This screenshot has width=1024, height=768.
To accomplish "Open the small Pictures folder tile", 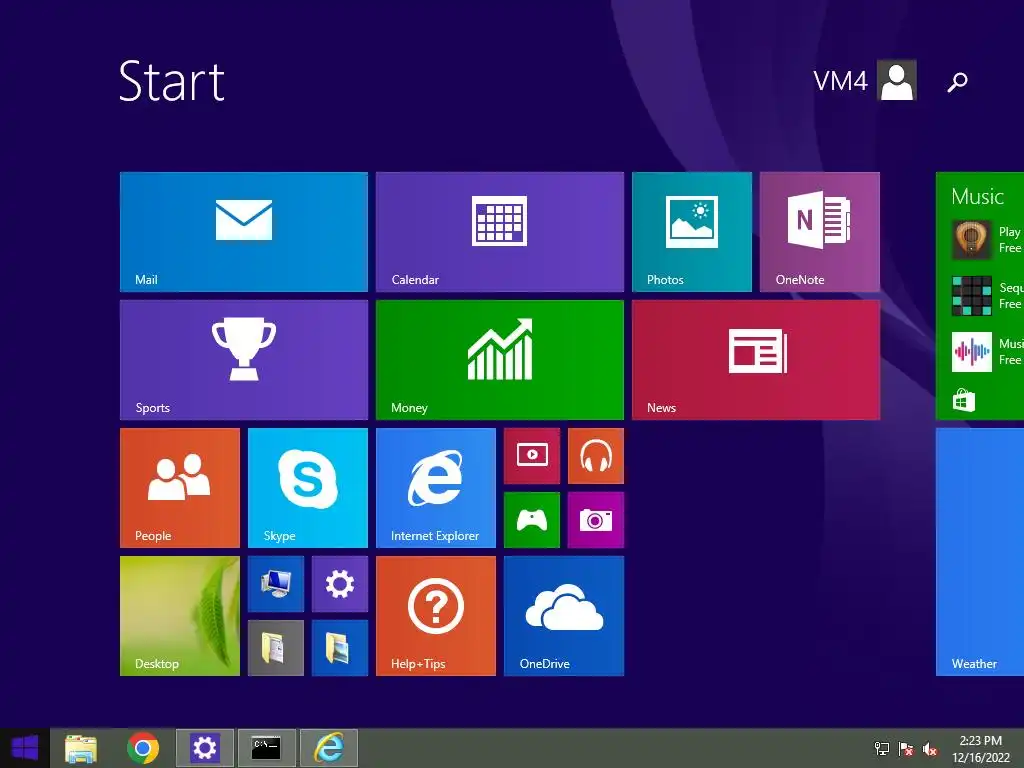I will [340, 648].
